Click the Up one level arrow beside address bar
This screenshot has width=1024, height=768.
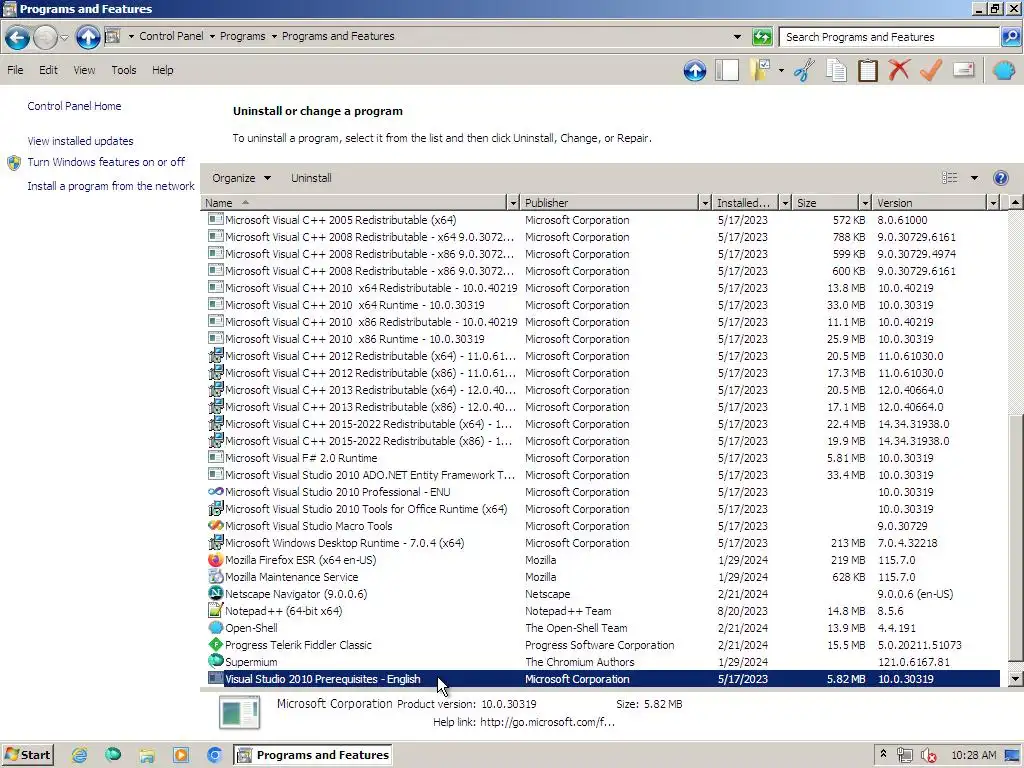pos(88,37)
